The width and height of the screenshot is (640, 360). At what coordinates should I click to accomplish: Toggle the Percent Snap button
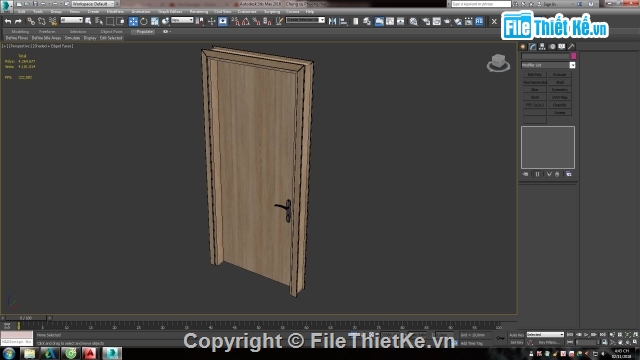[256, 21]
